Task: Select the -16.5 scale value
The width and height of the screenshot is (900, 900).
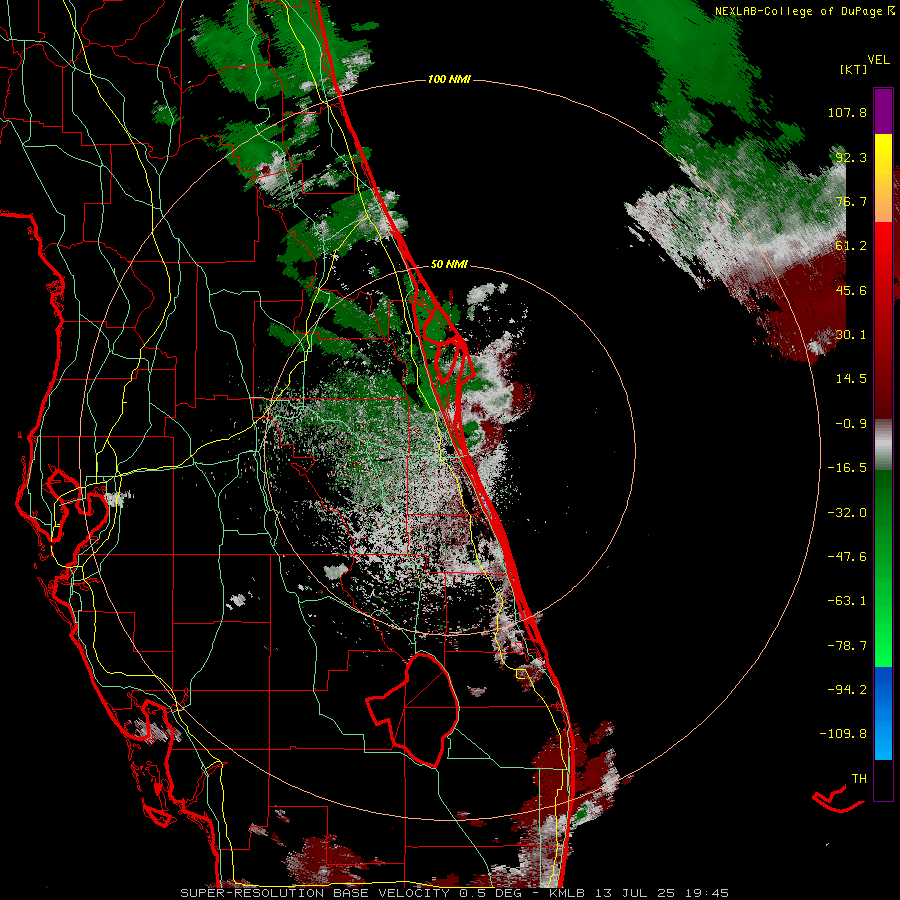Action: pos(847,468)
